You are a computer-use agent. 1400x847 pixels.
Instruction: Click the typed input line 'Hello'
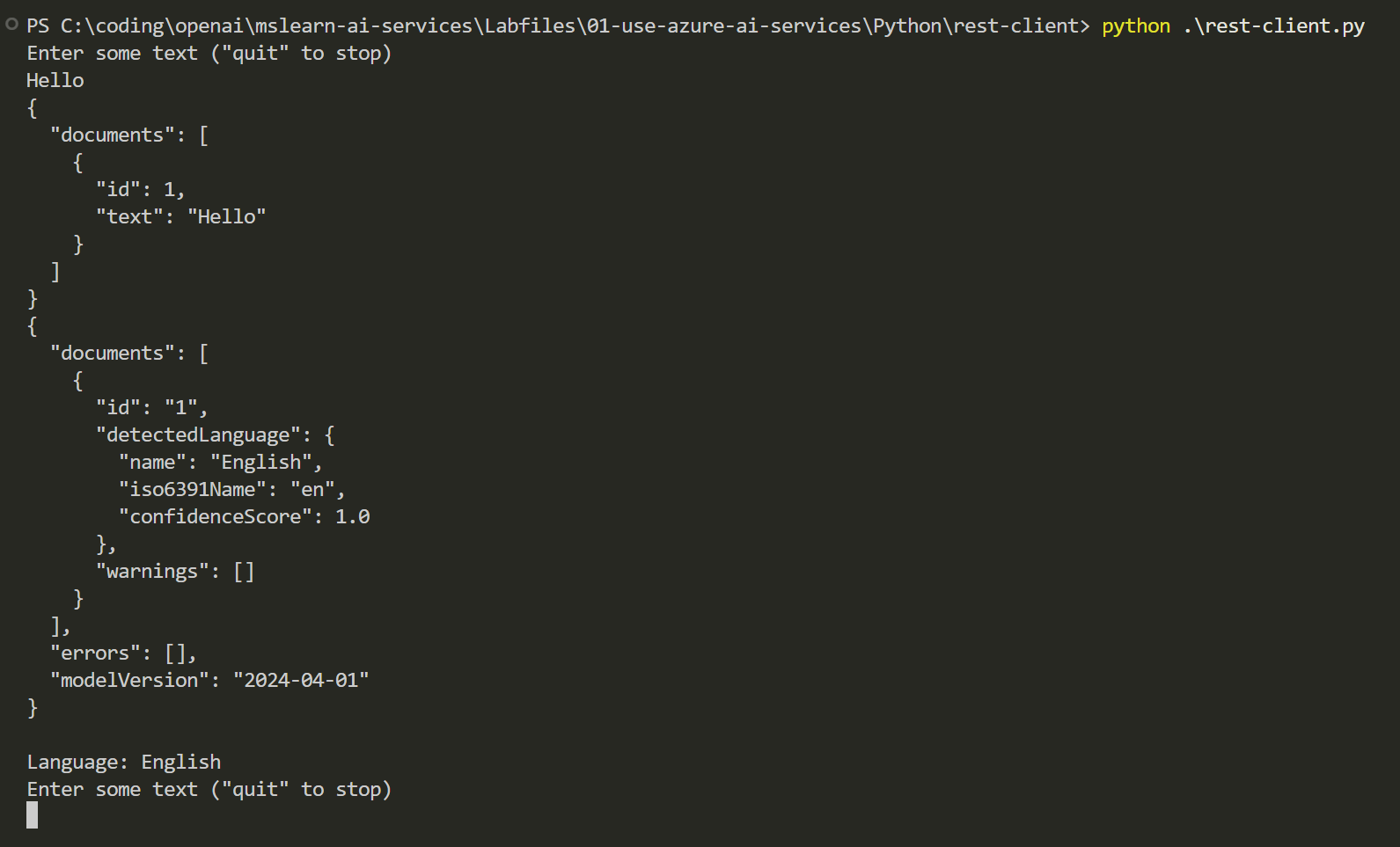tap(55, 80)
